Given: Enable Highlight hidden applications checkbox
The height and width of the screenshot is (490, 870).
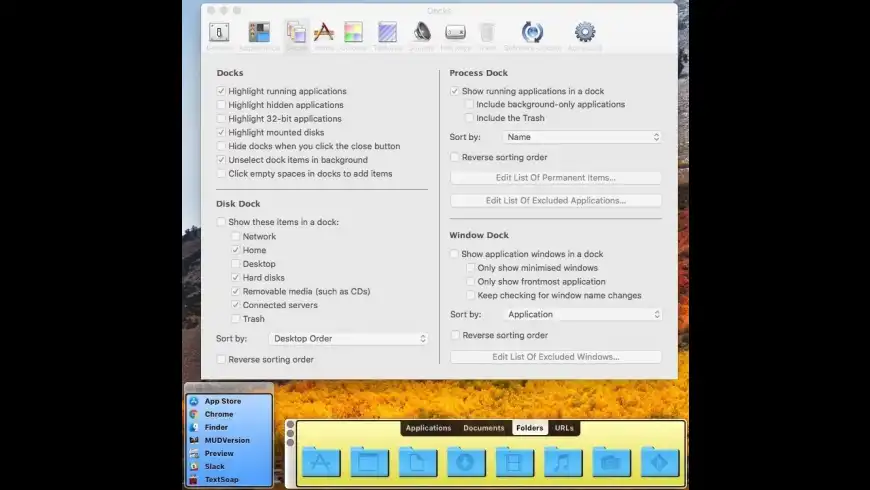Looking at the screenshot, I should pyautogui.click(x=221, y=105).
